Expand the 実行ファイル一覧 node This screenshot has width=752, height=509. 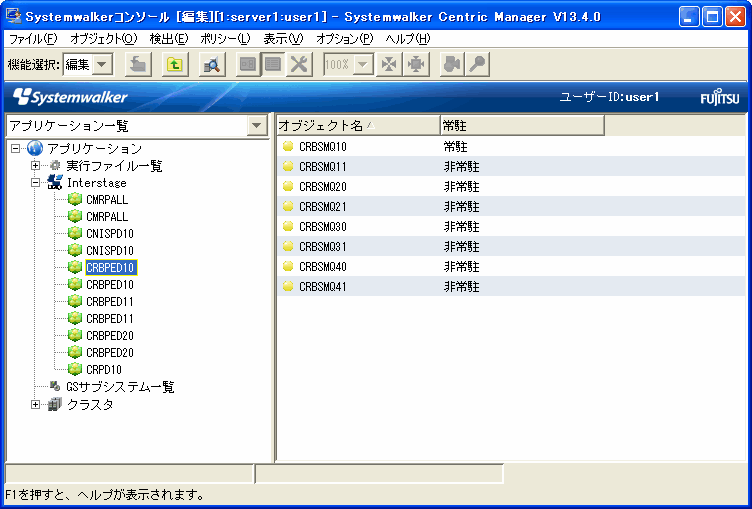[35, 166]
